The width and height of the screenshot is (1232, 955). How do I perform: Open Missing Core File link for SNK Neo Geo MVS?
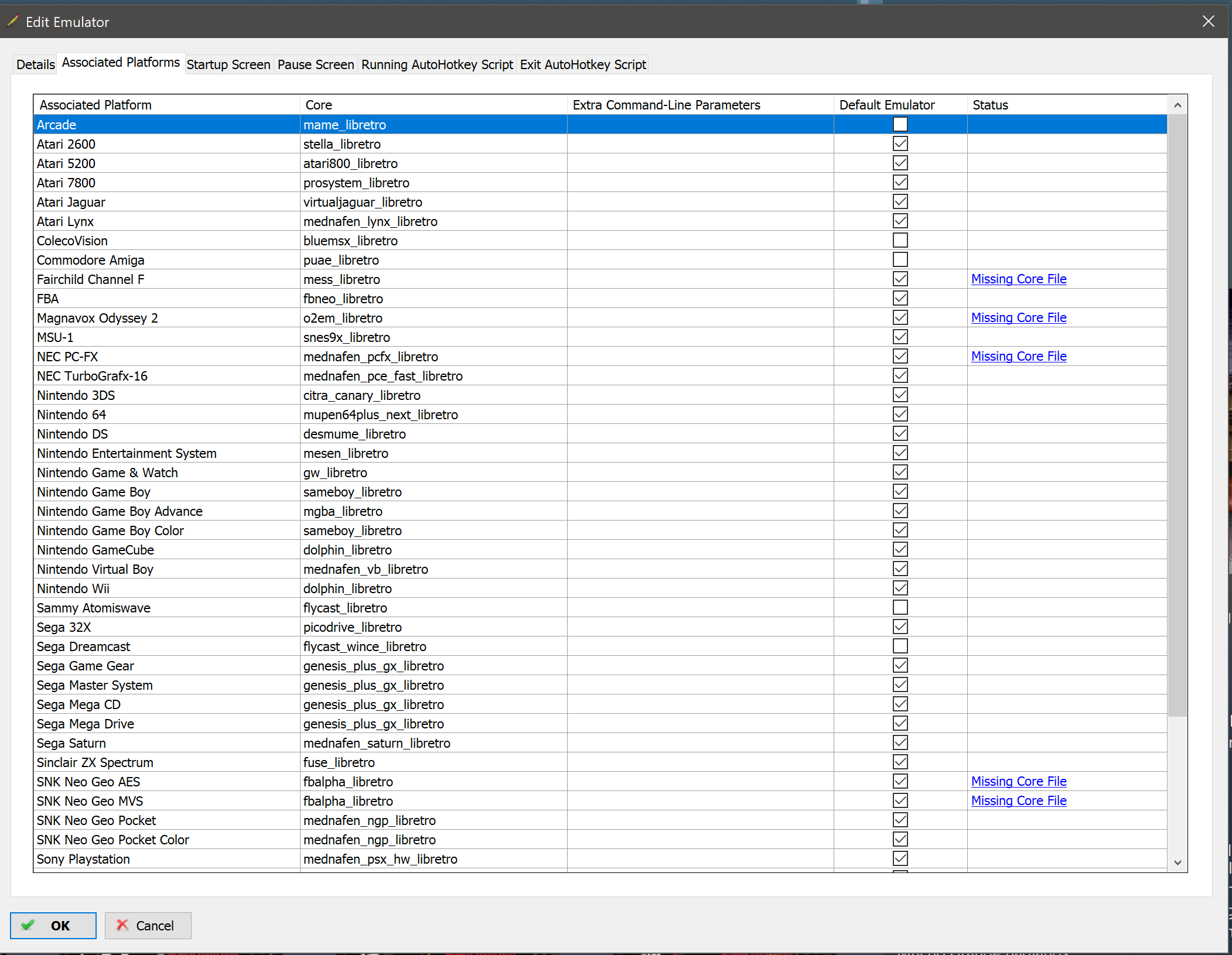click(x=1019, y=800)
